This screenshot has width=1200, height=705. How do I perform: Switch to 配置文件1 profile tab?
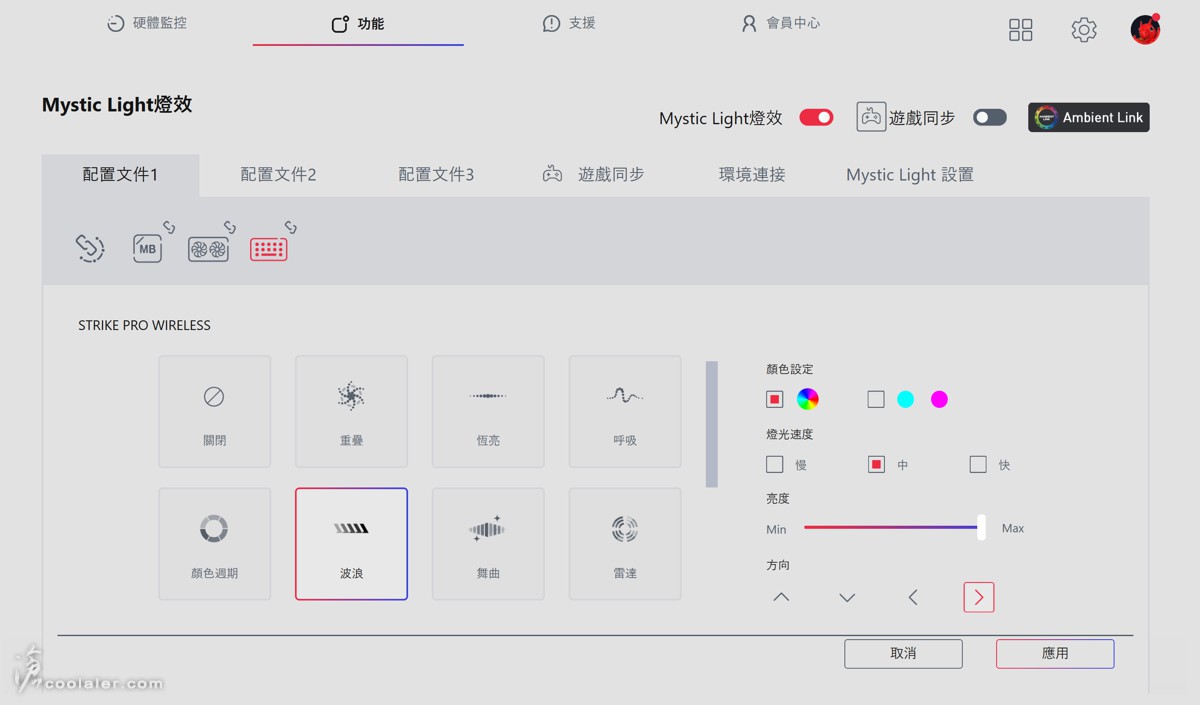click(121, 175)
